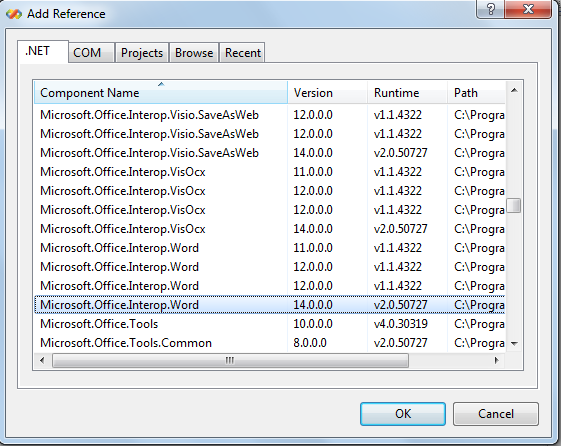Click the vertical scrollbar thumb
Image resolution: width=561 pixels, height=446 pixels.
point(514,205)
